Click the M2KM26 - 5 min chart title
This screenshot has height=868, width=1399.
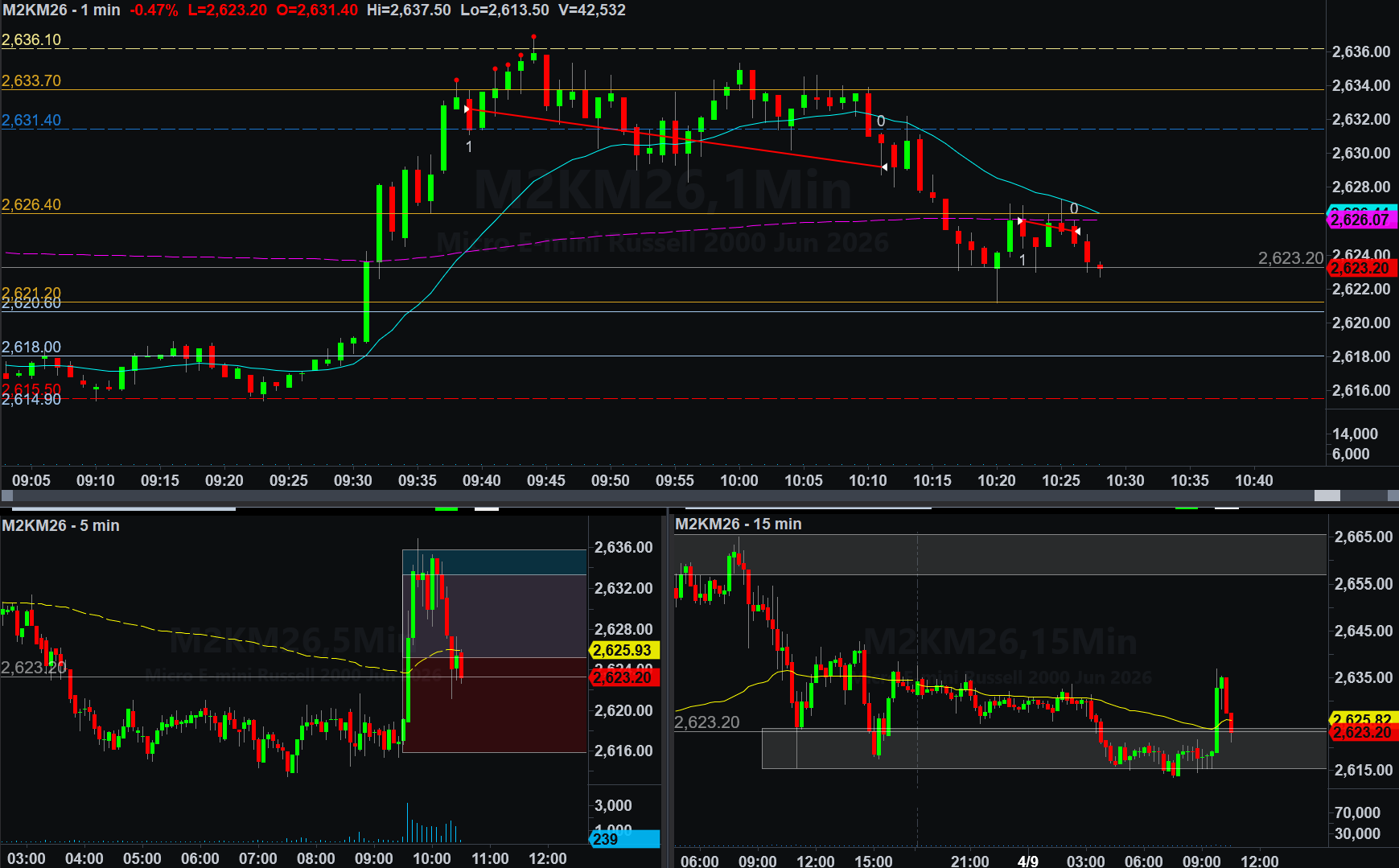(60, 525)
